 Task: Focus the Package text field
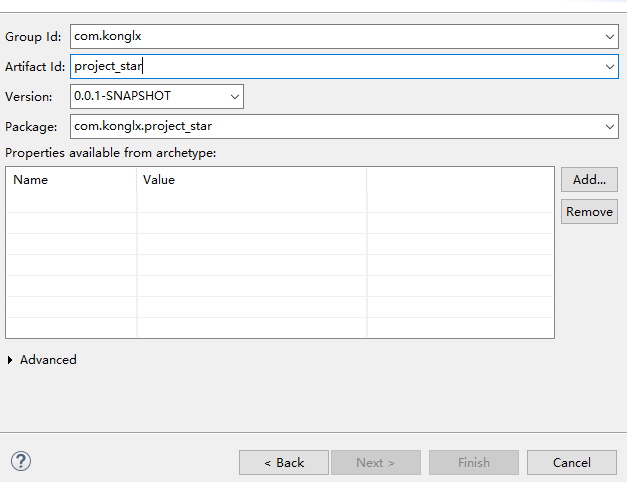click(336, 126)
